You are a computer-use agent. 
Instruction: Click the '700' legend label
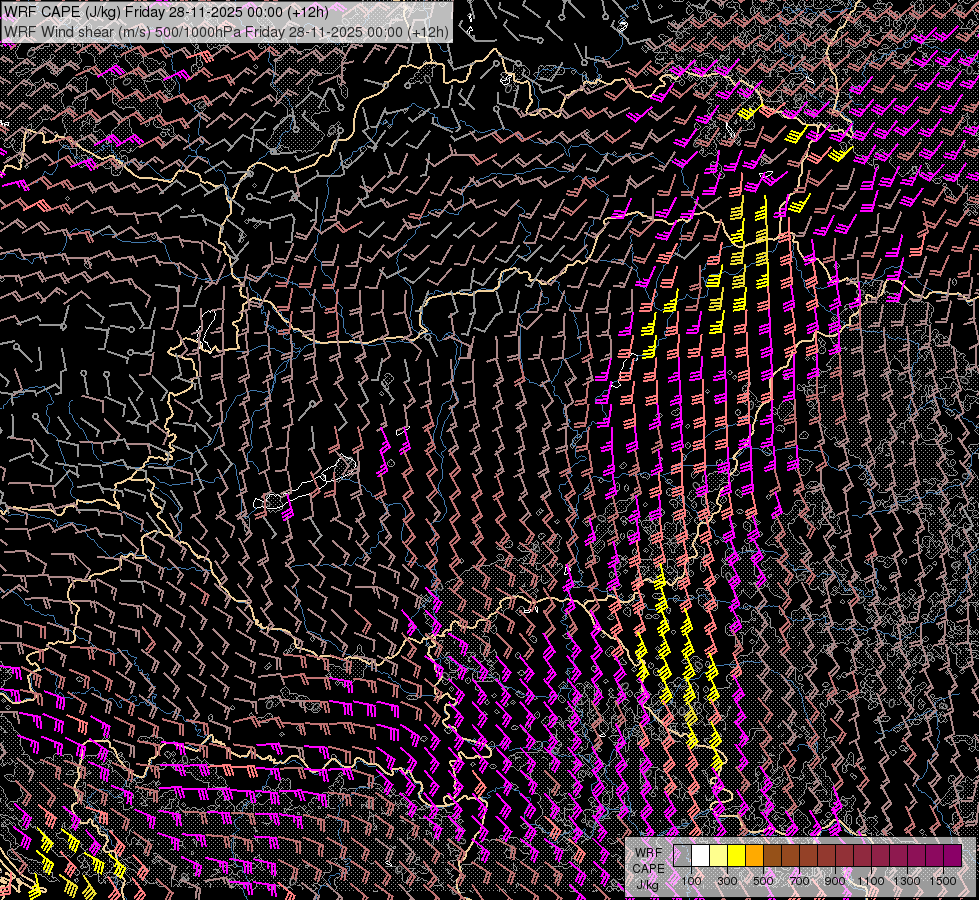[x=799, y=881]
